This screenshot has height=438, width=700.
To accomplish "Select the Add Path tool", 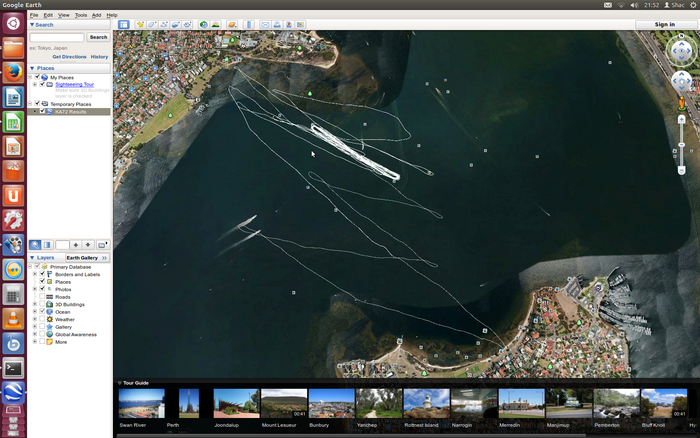I will tap(164, 24).
